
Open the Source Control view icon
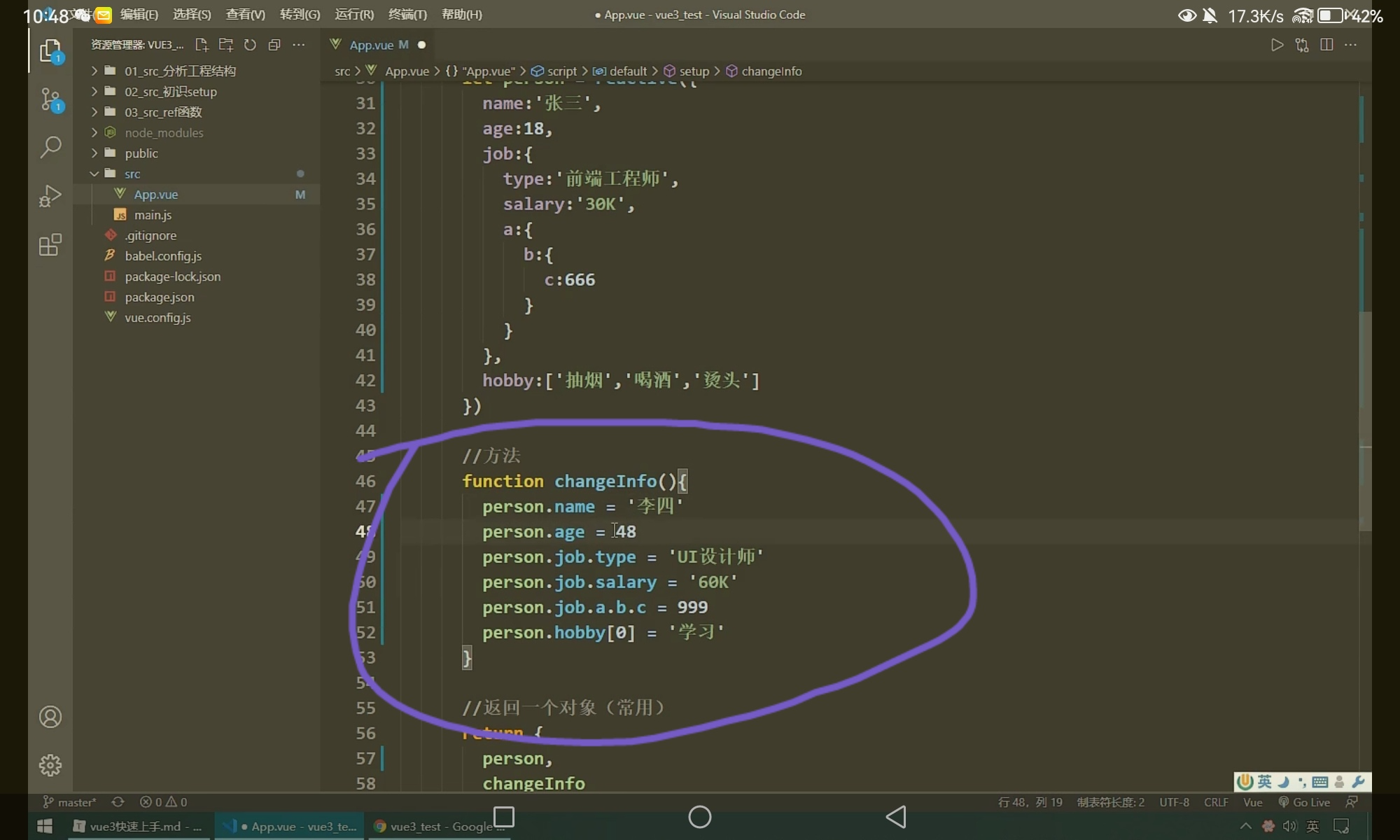click(x=50, y=99)
